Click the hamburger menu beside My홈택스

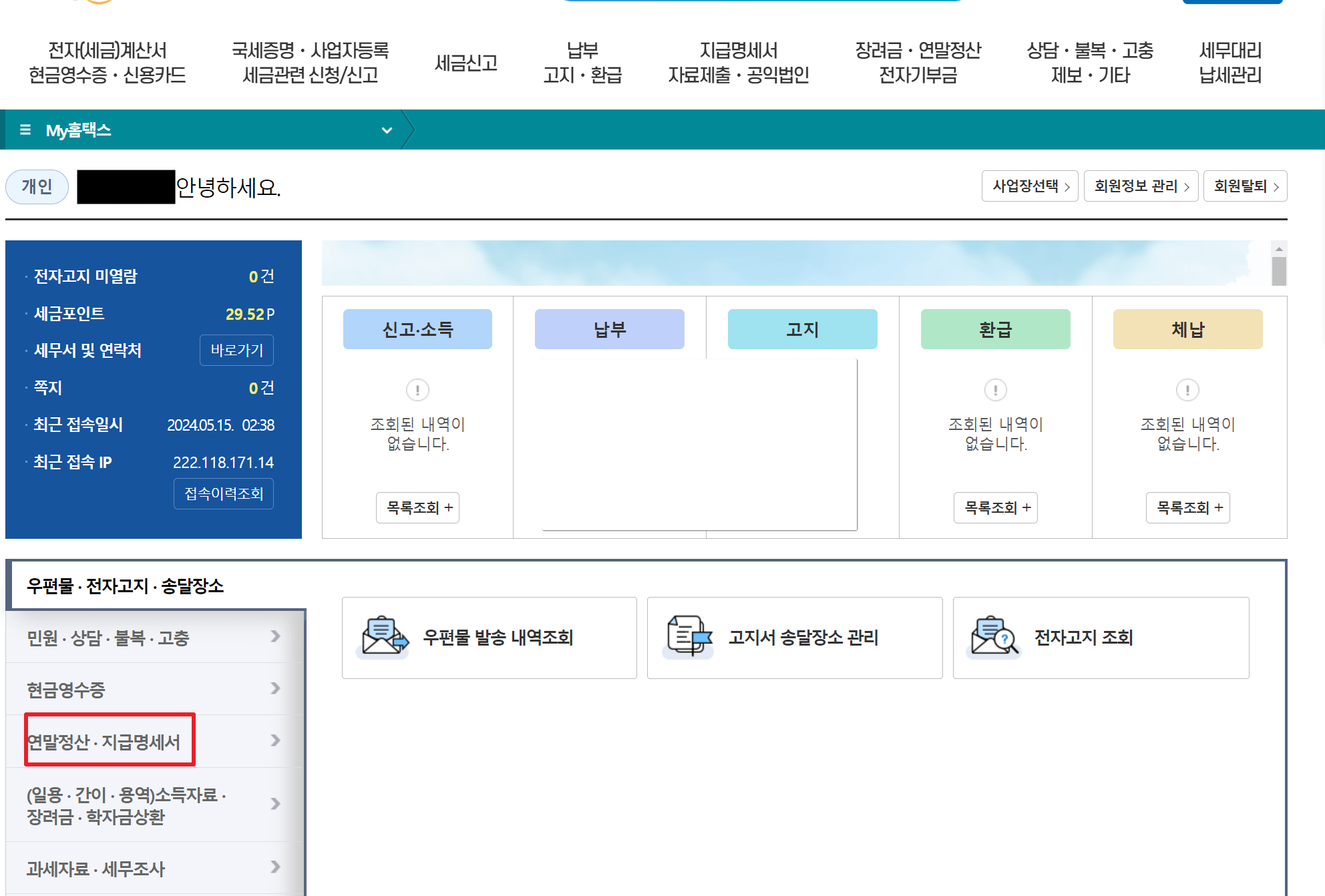click(25, 130)
